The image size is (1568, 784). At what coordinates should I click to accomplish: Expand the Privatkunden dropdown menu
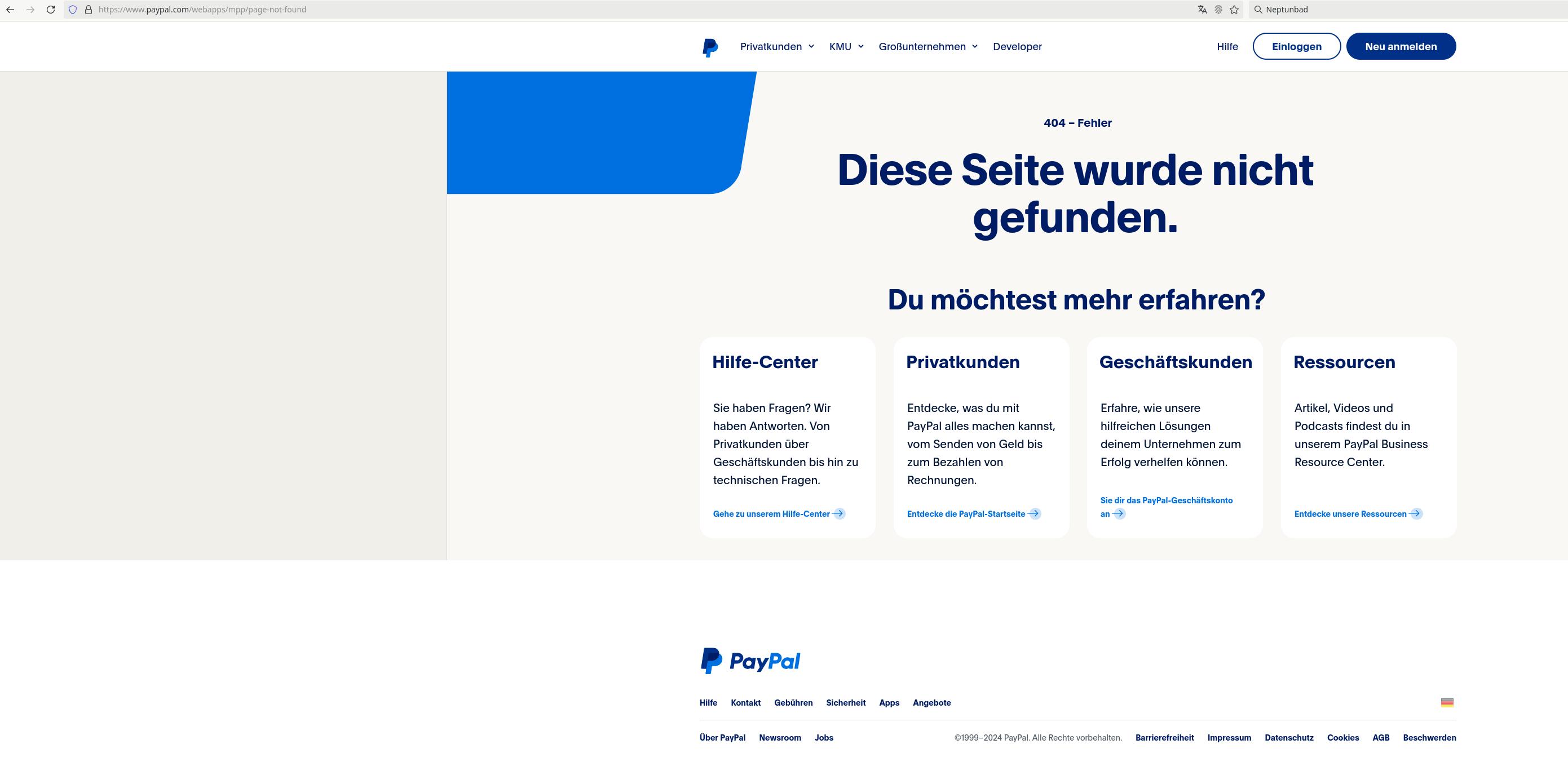[x=777, y=47]
